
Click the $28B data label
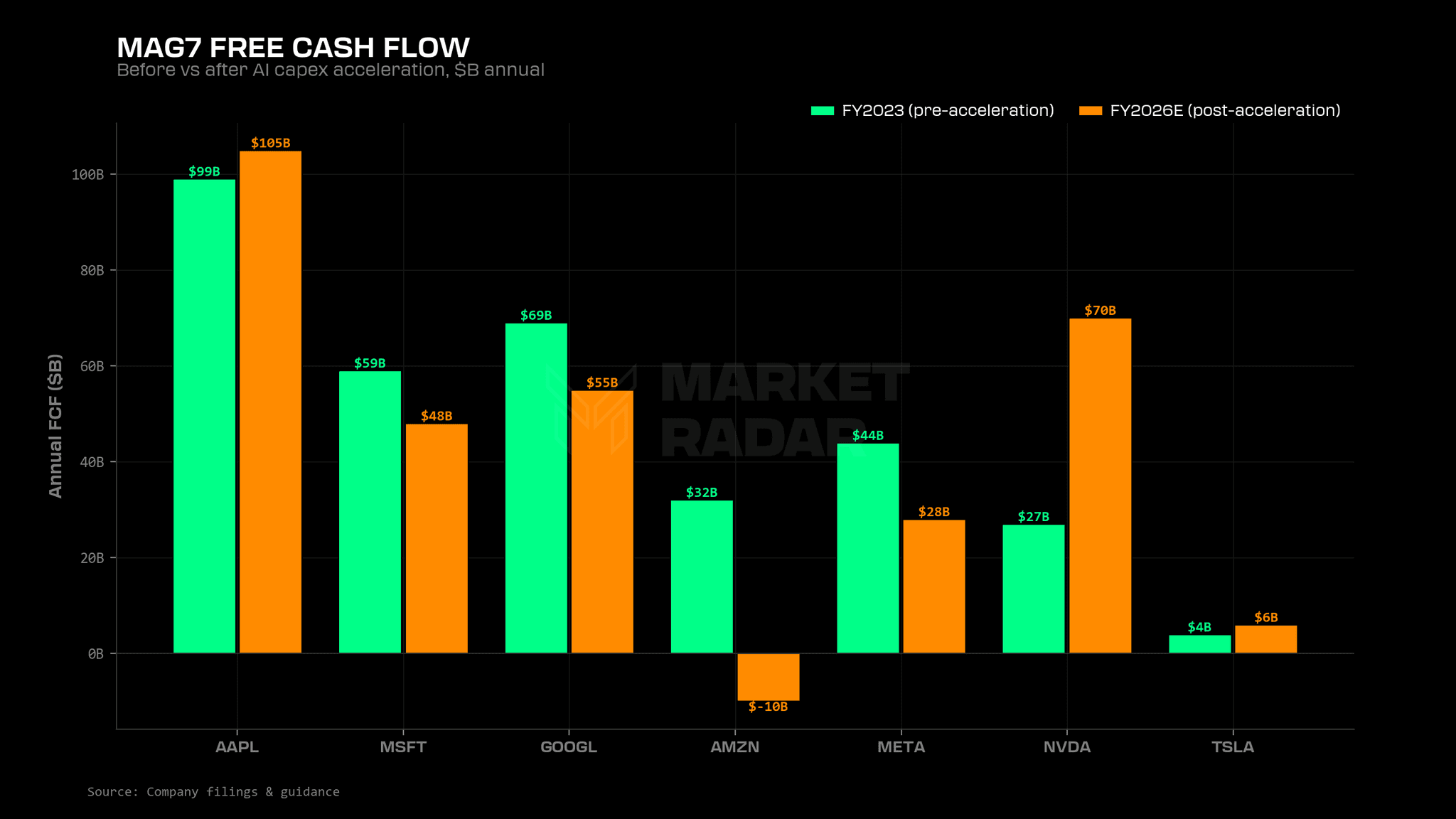point(934,512)
